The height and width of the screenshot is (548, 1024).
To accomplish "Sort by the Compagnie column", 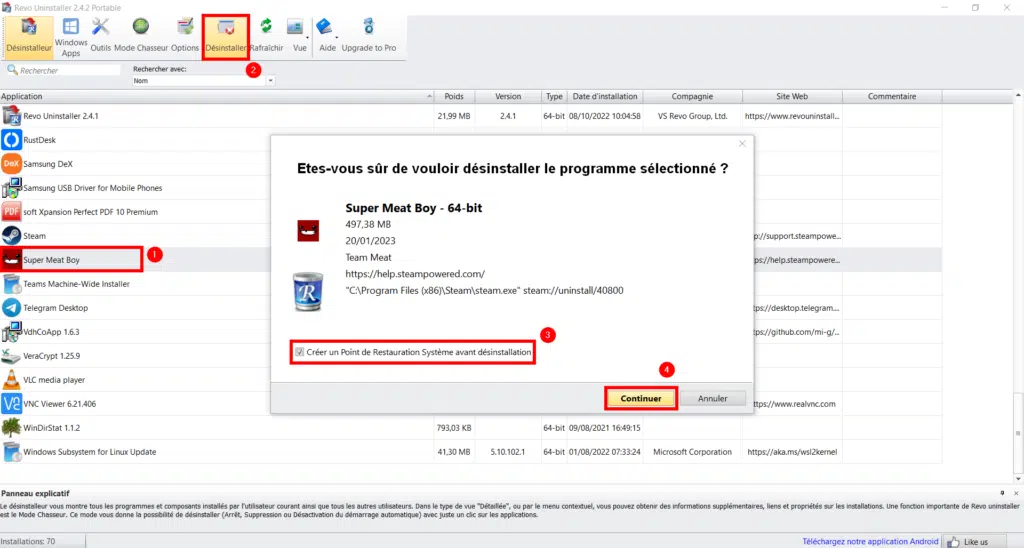I will 692,96.
